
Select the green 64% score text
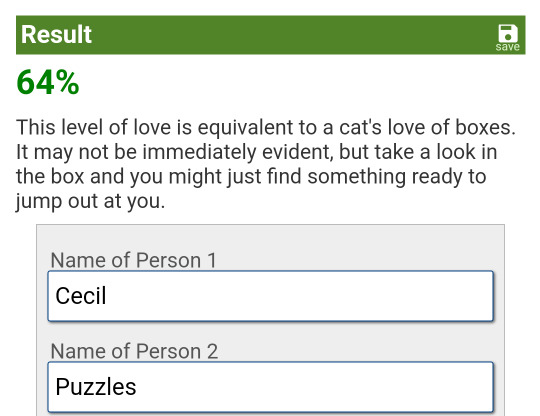coord(48,82)
